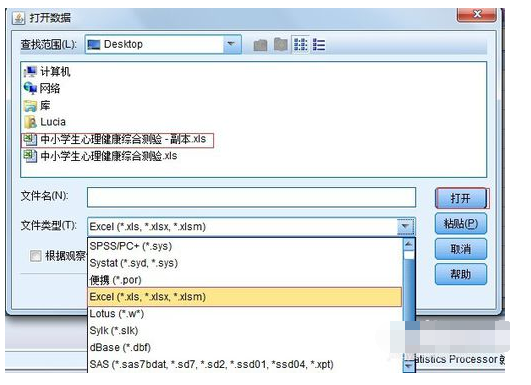Choose Excel (*.xls, *.xlsx, *.xlsm) list option
Image resolution: width=531 pixels, height=385 pixels.
tap(245, 297)
